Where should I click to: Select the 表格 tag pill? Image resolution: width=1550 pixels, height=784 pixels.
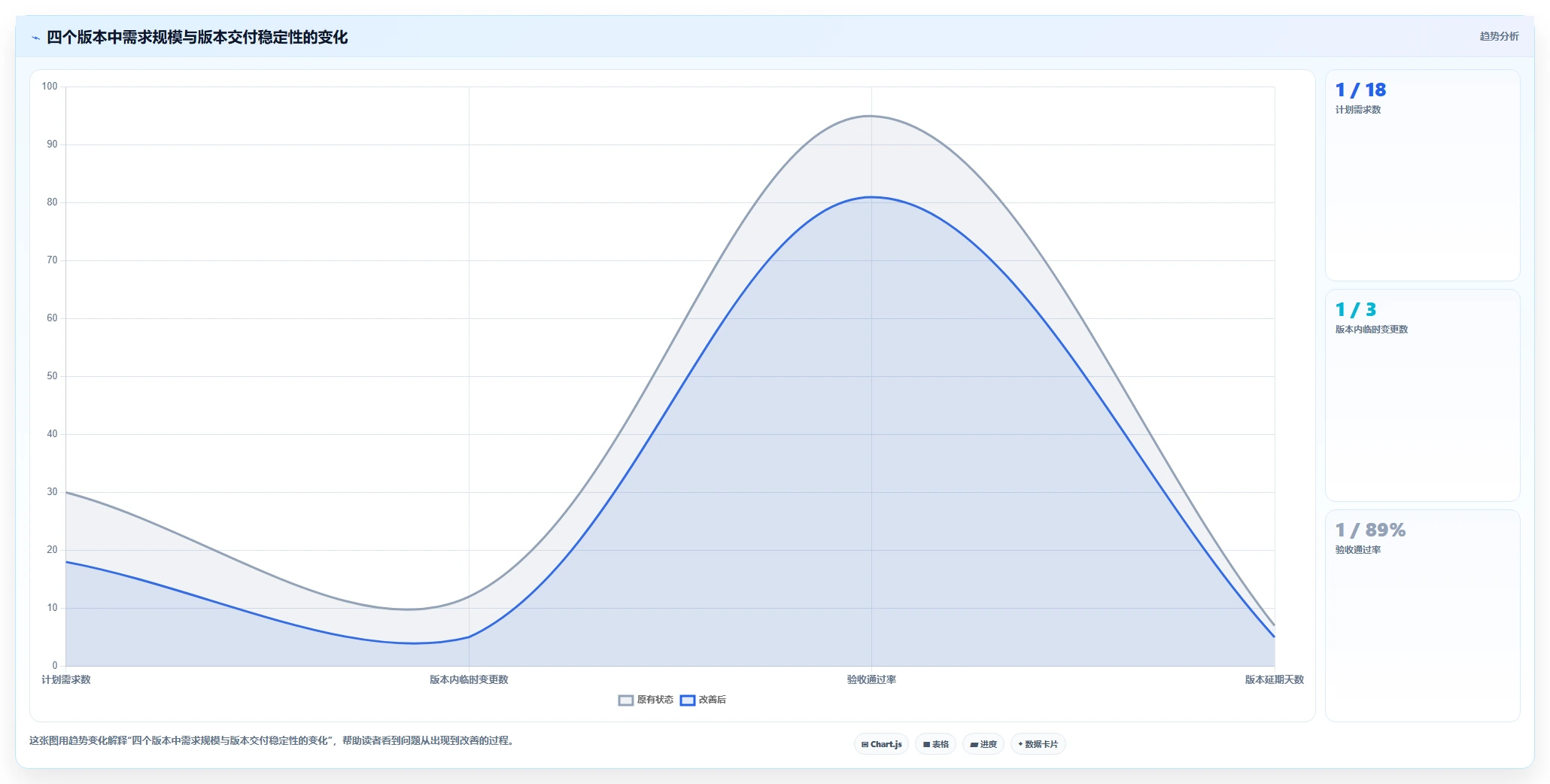tap(936, 744)
